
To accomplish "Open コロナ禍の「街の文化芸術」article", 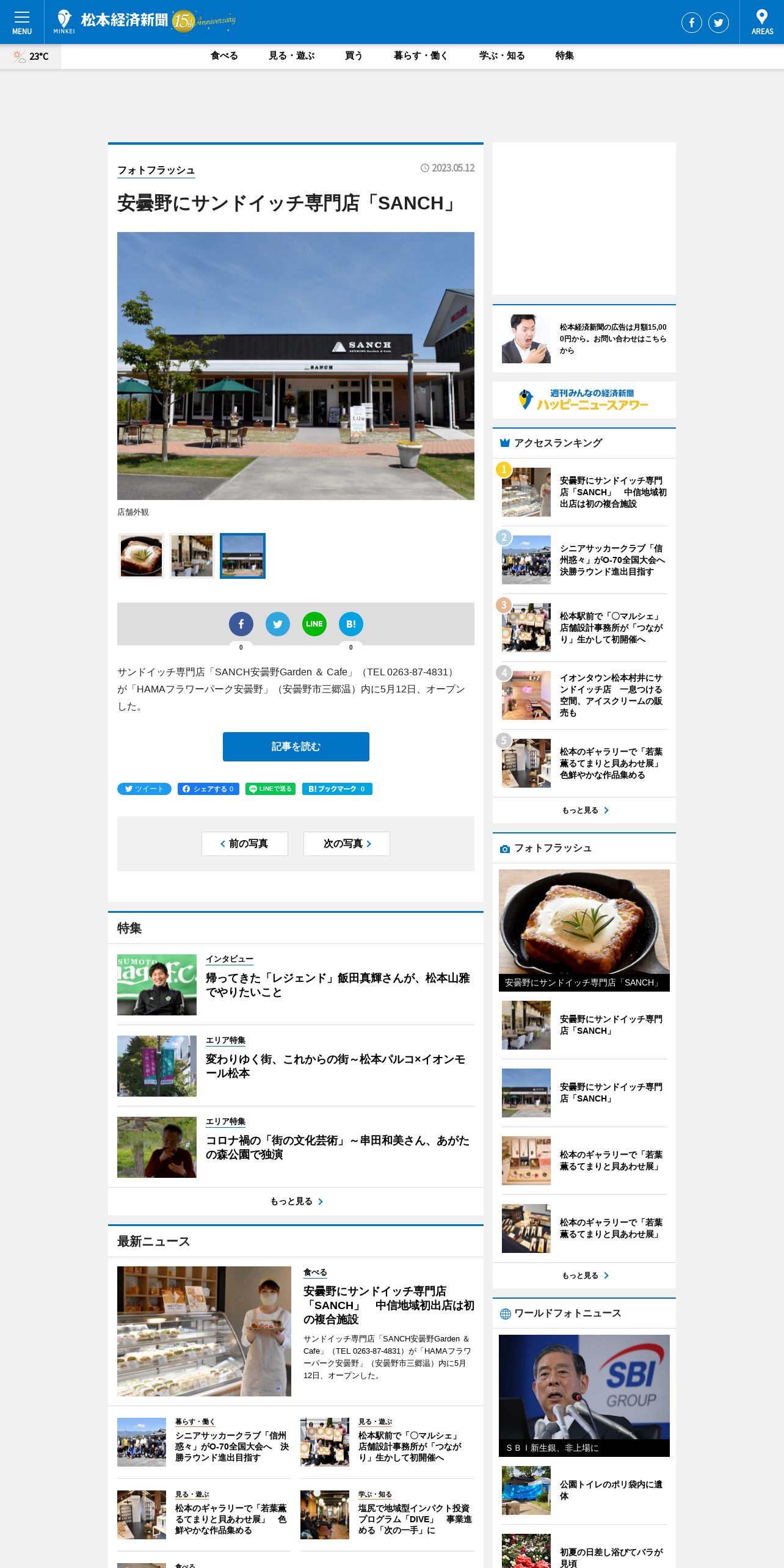I will [x=338, y=1147].
